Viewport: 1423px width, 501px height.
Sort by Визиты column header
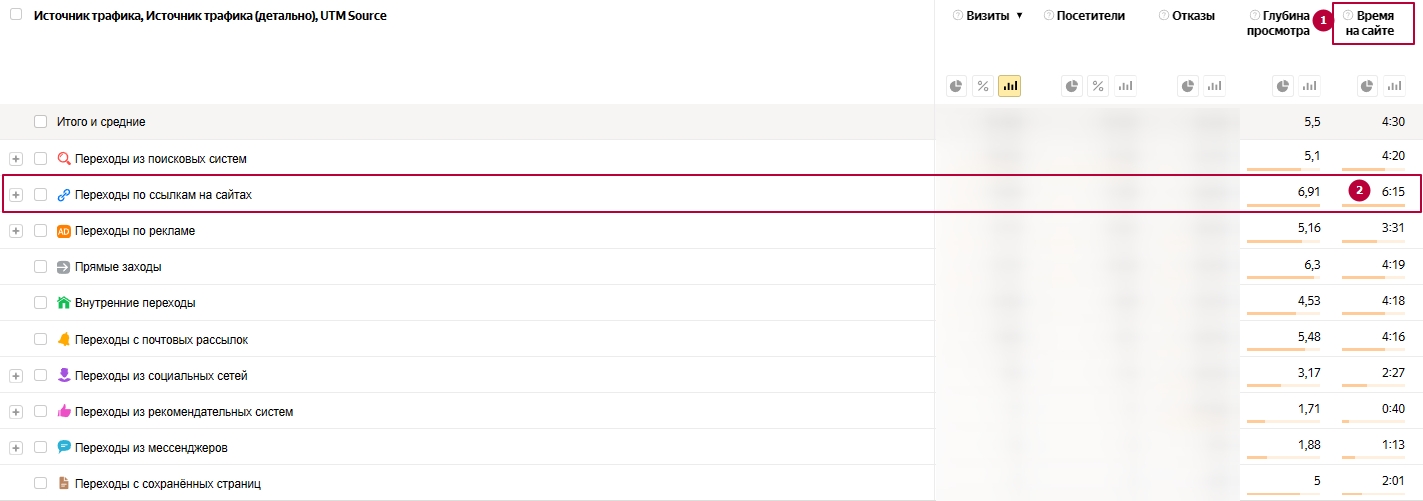click(987, 16)
